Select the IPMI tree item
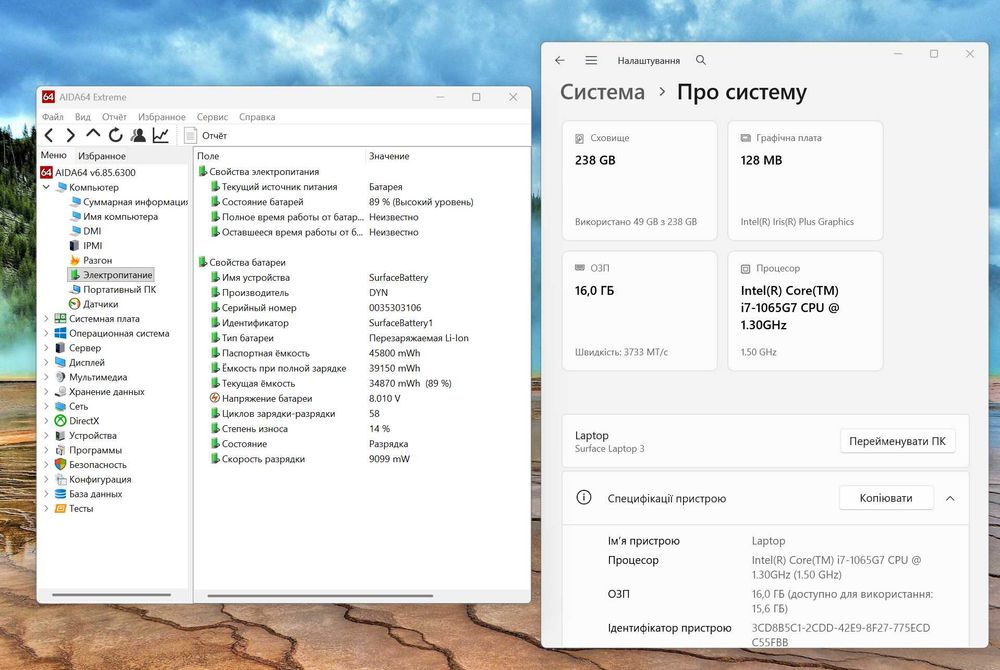 point(85,245)
